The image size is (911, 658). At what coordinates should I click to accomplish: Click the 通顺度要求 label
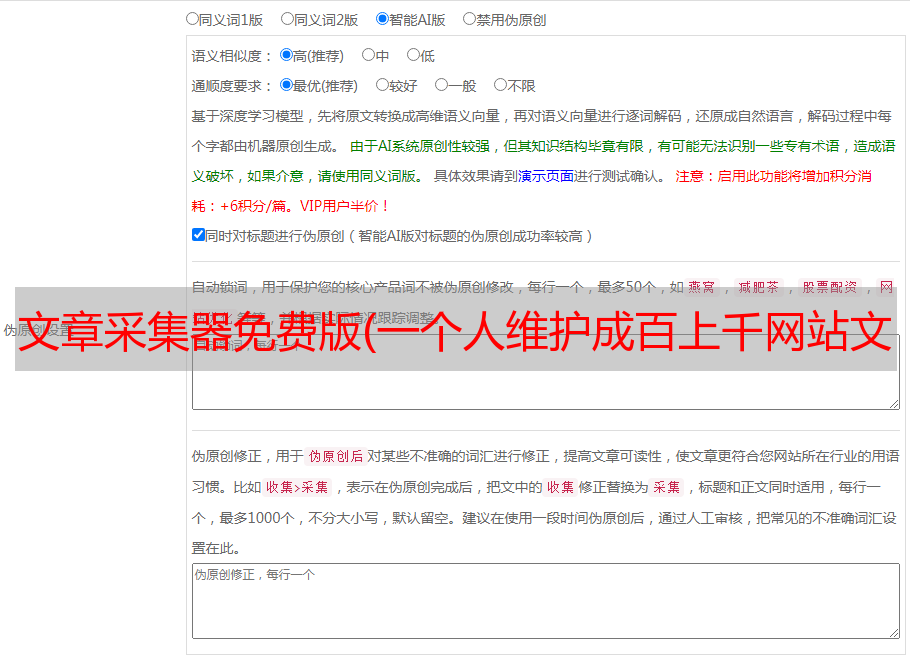[x=232, y=86]
